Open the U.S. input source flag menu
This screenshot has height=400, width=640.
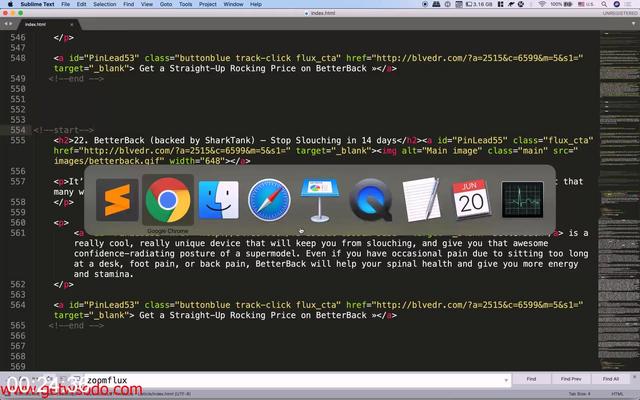click(x=585, y=4)
